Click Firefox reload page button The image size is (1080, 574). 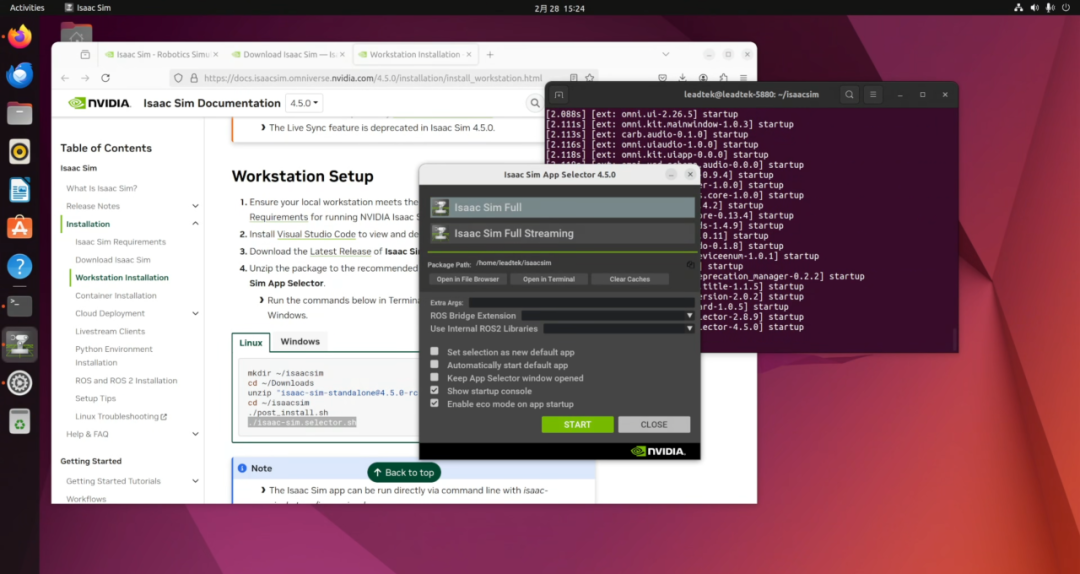pos(105,78)
